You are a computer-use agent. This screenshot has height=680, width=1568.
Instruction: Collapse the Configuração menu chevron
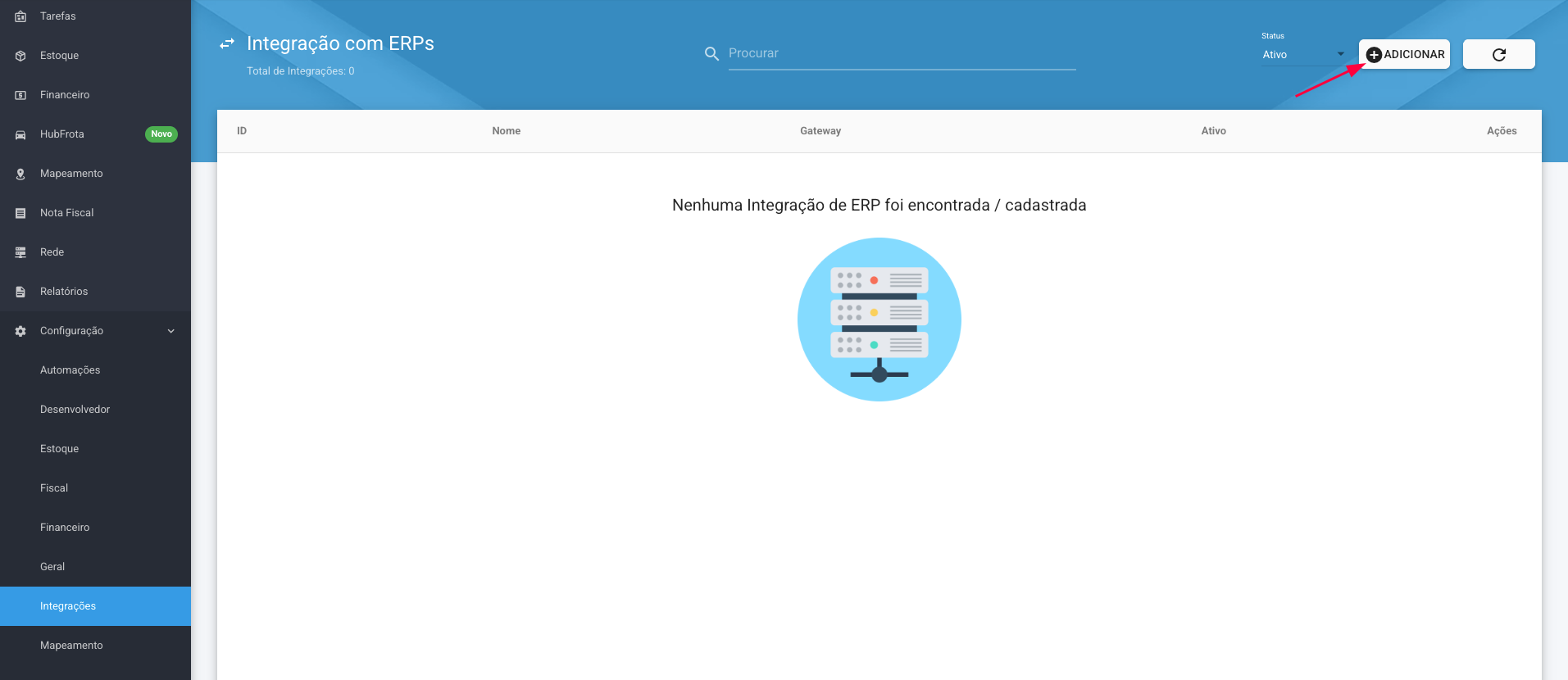click(171, 331)
